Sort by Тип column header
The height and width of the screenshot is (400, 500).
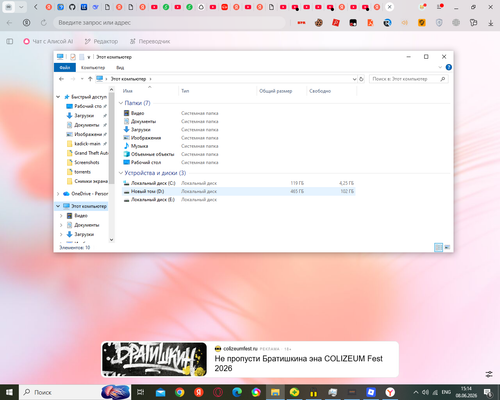coord(218,91)
